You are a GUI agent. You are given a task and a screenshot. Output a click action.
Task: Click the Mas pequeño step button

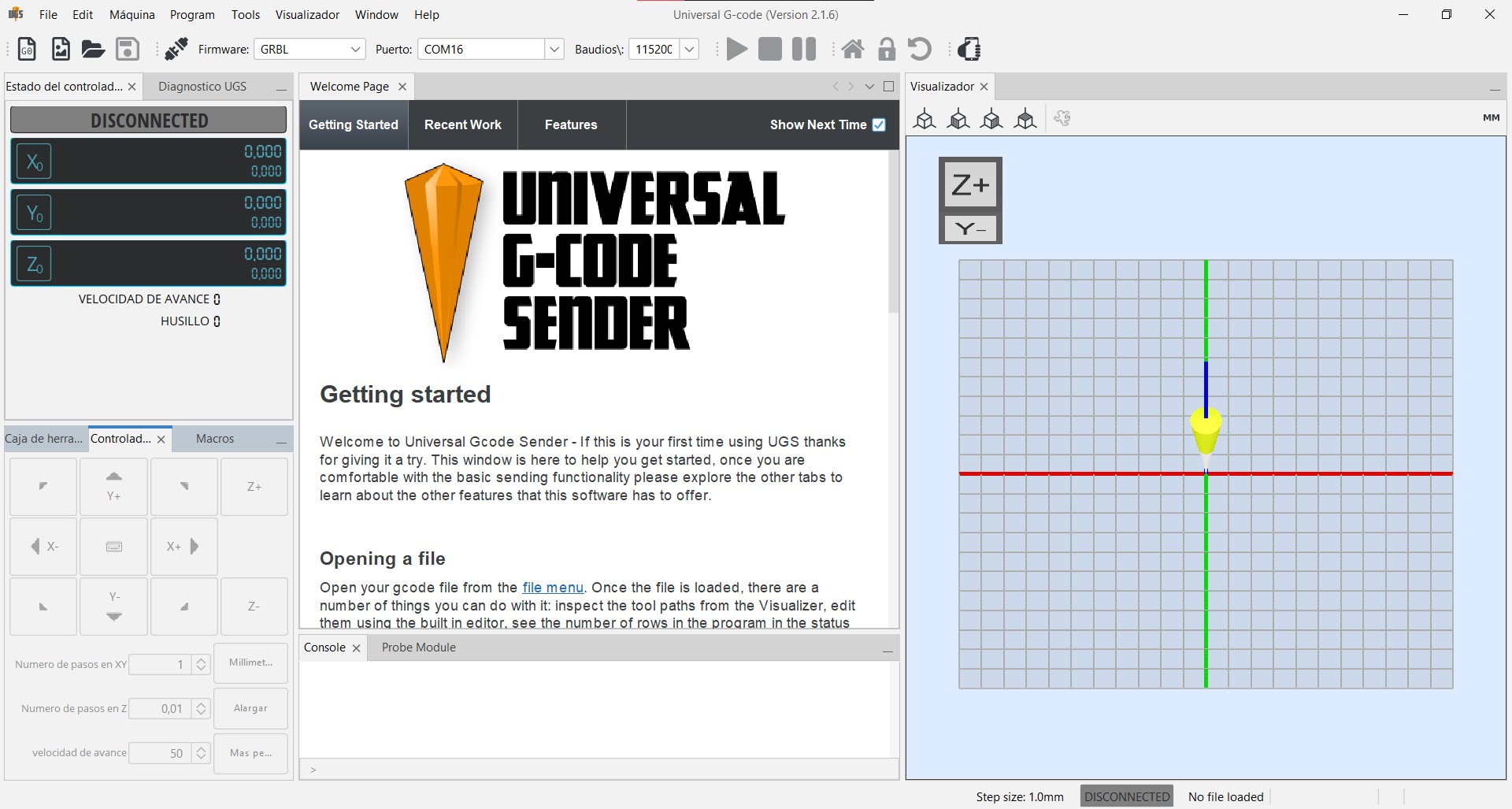click(250, 753)
